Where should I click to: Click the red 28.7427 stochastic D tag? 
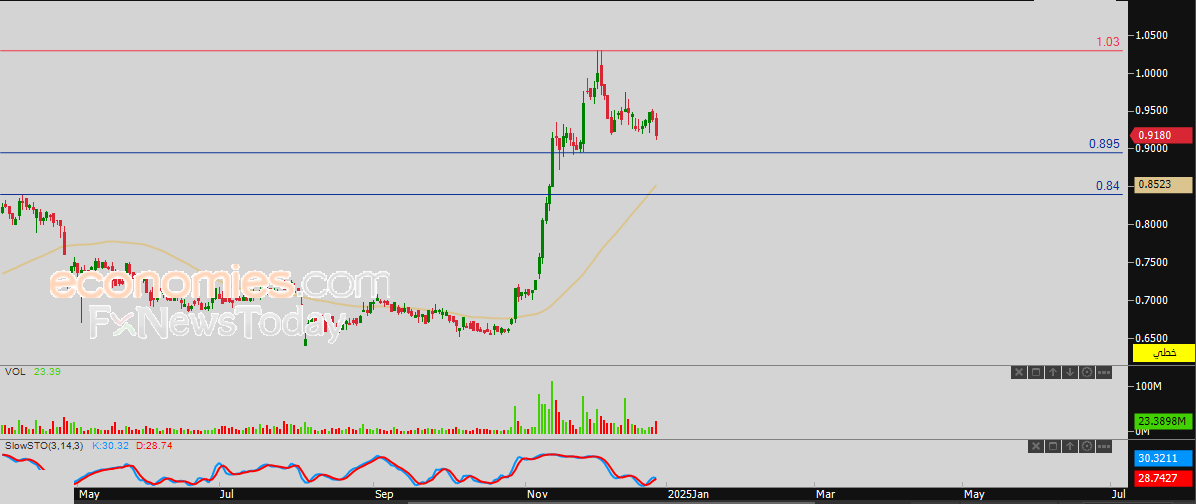pos(1164,477)
